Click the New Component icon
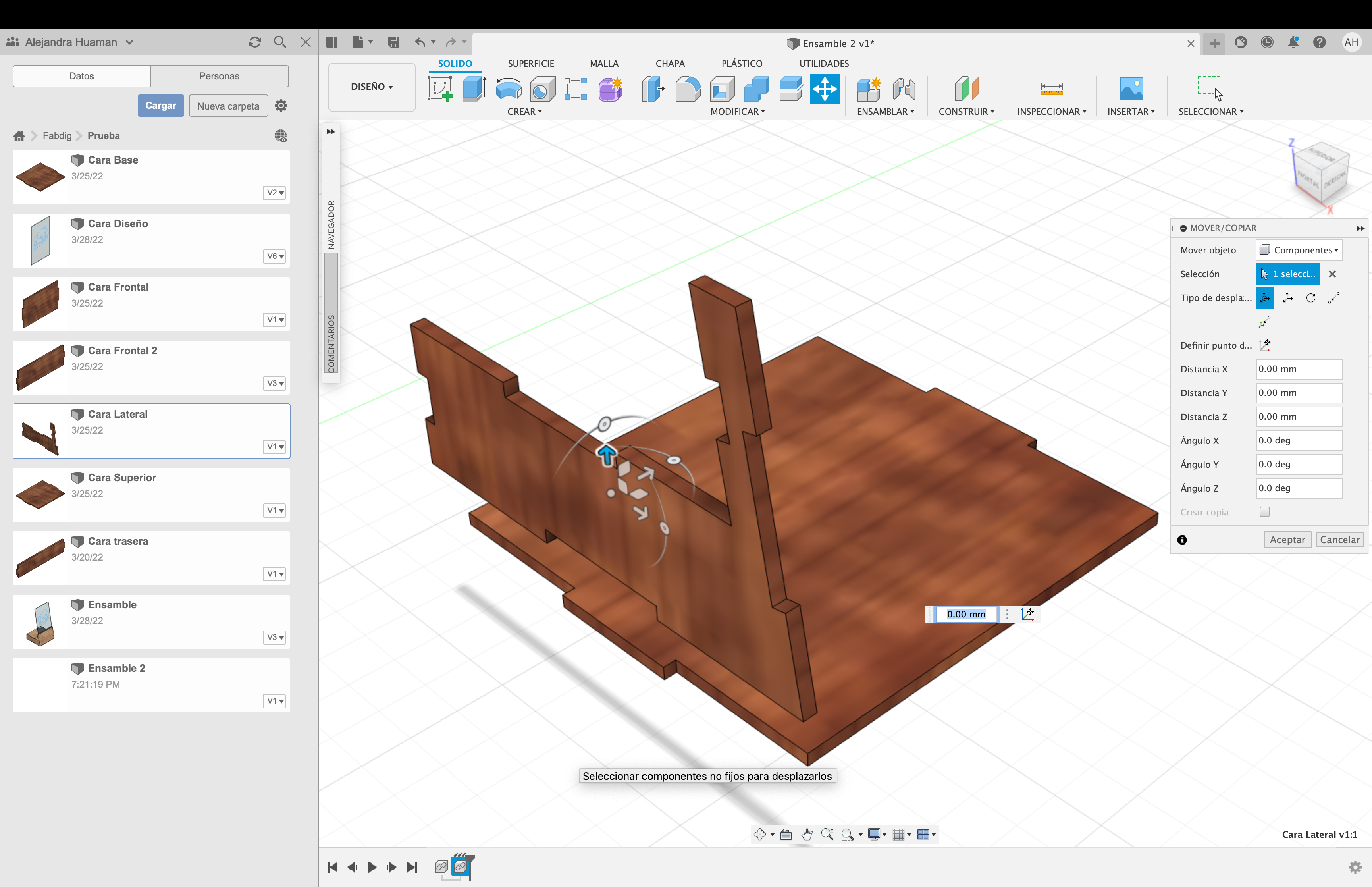The height and width of the screenshot is (887, 1372). click(869, 89)
